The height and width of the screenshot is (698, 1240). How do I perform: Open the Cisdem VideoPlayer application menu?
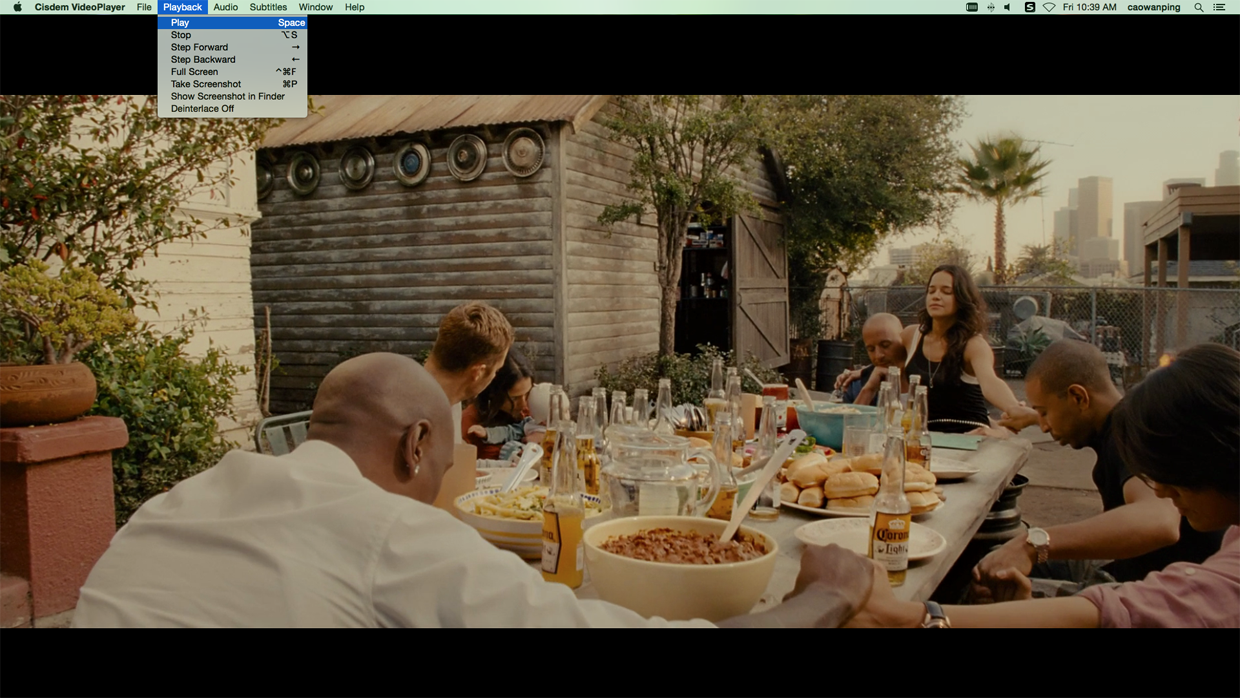80,7
